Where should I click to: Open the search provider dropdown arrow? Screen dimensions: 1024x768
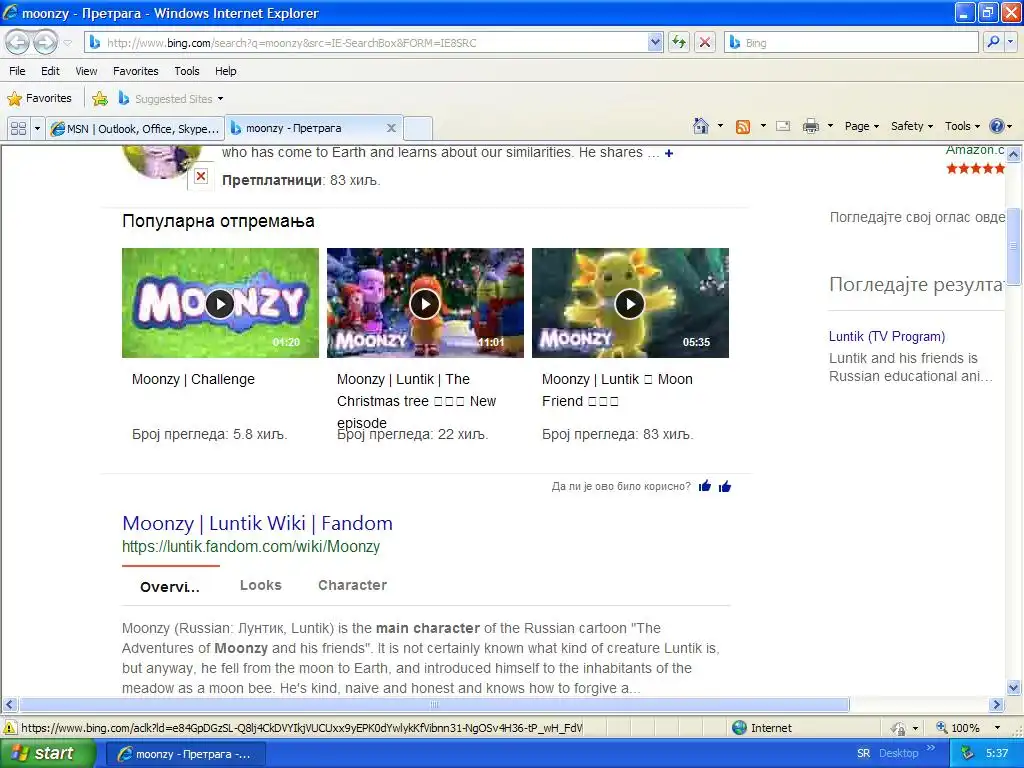[1010, 42]
